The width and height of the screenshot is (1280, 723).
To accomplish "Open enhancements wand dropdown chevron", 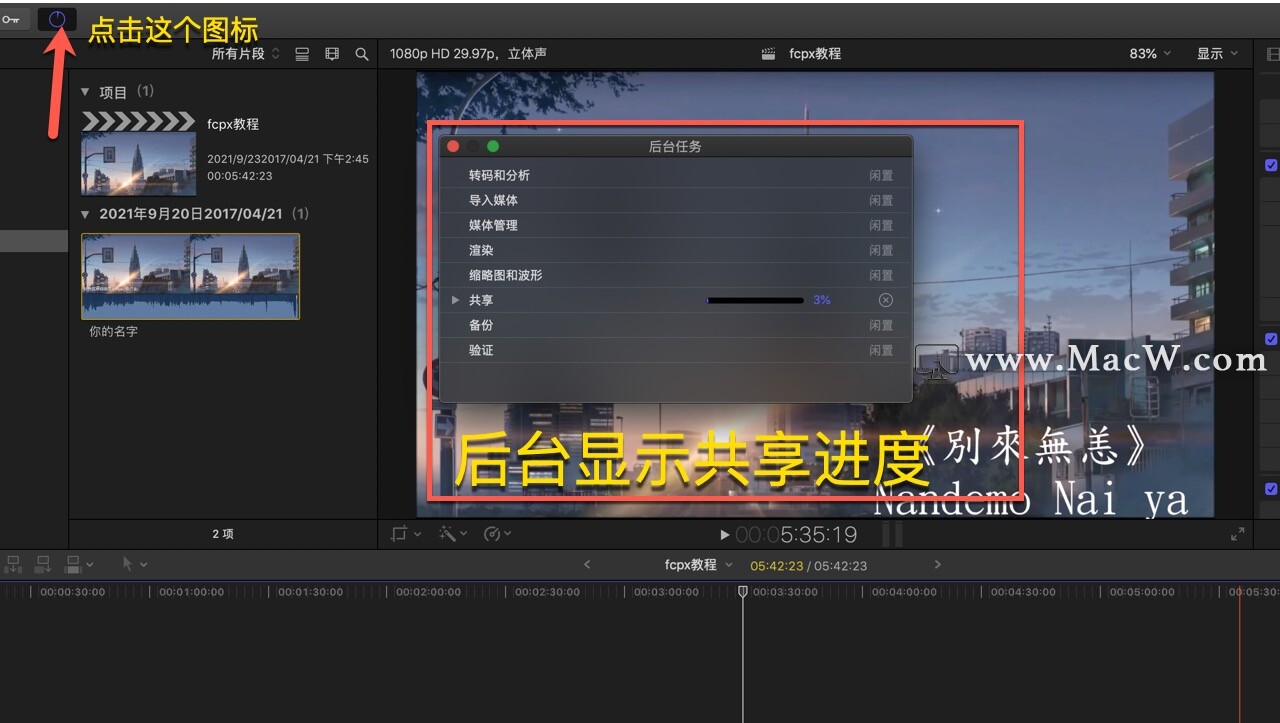I will point(463,534).
